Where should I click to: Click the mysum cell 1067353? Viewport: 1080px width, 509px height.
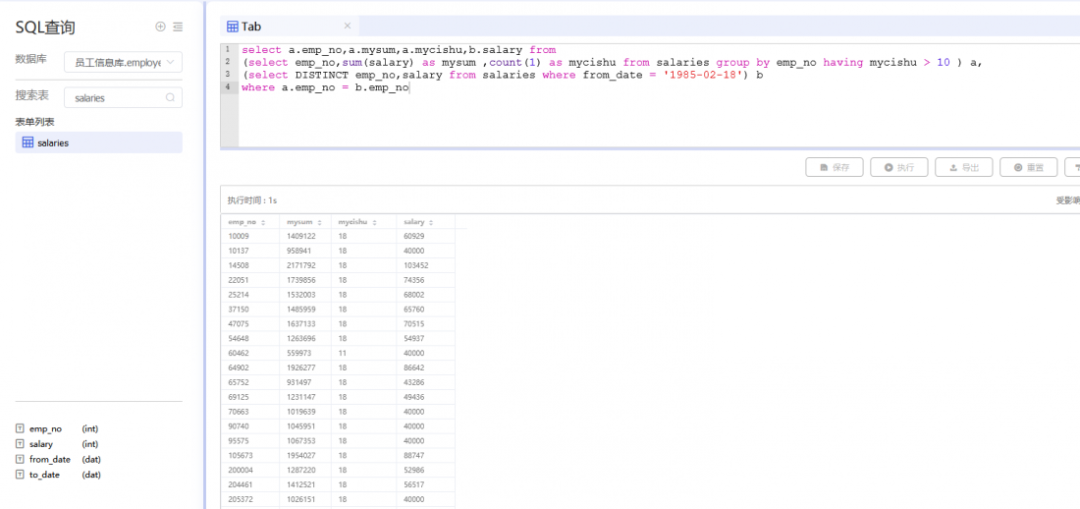coord(305,442)
